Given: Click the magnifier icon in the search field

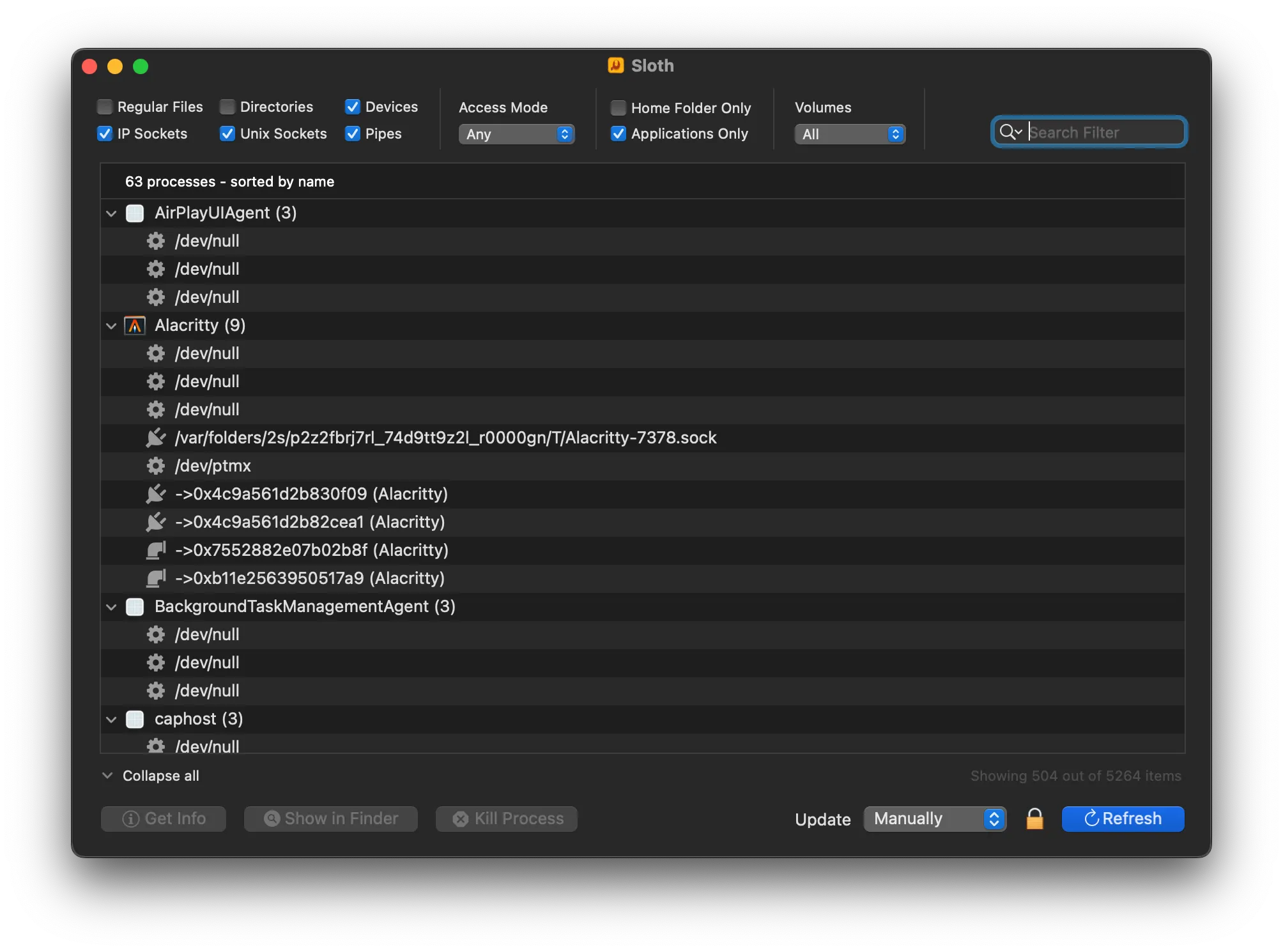Looking at the screenshot, I should point(1010,132).
